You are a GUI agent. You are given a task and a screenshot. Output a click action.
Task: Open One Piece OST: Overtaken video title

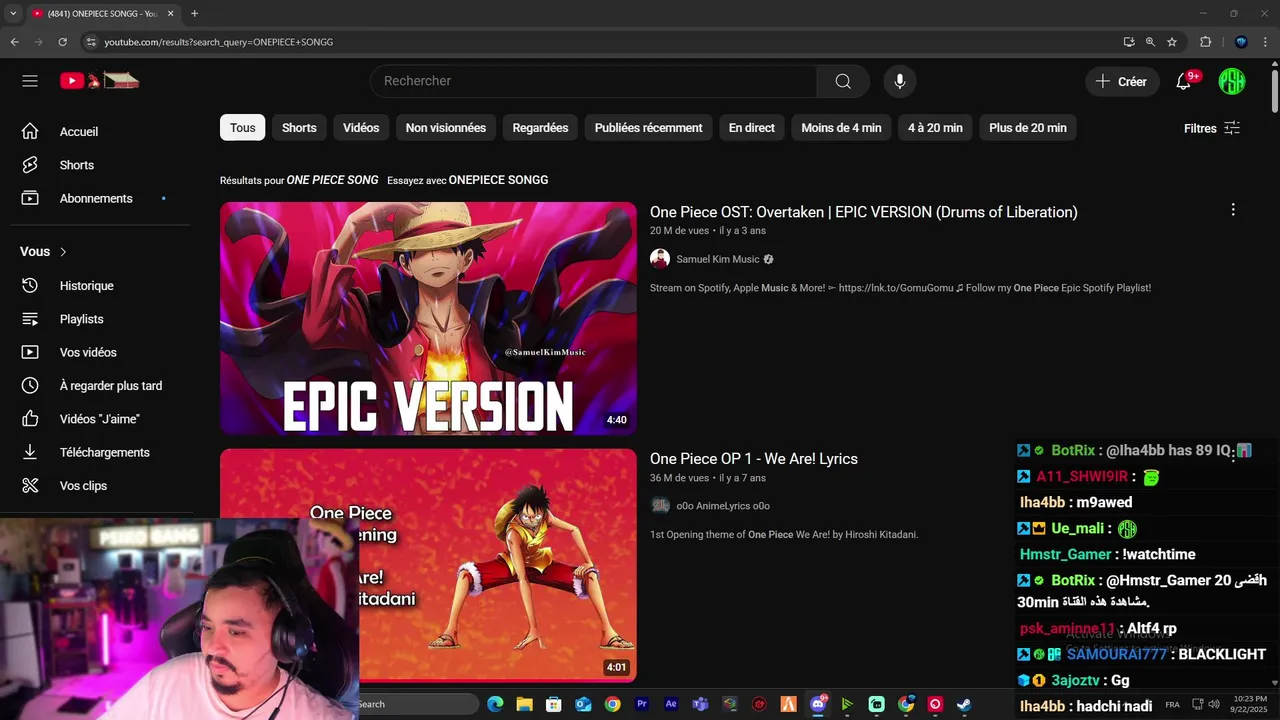864,212
